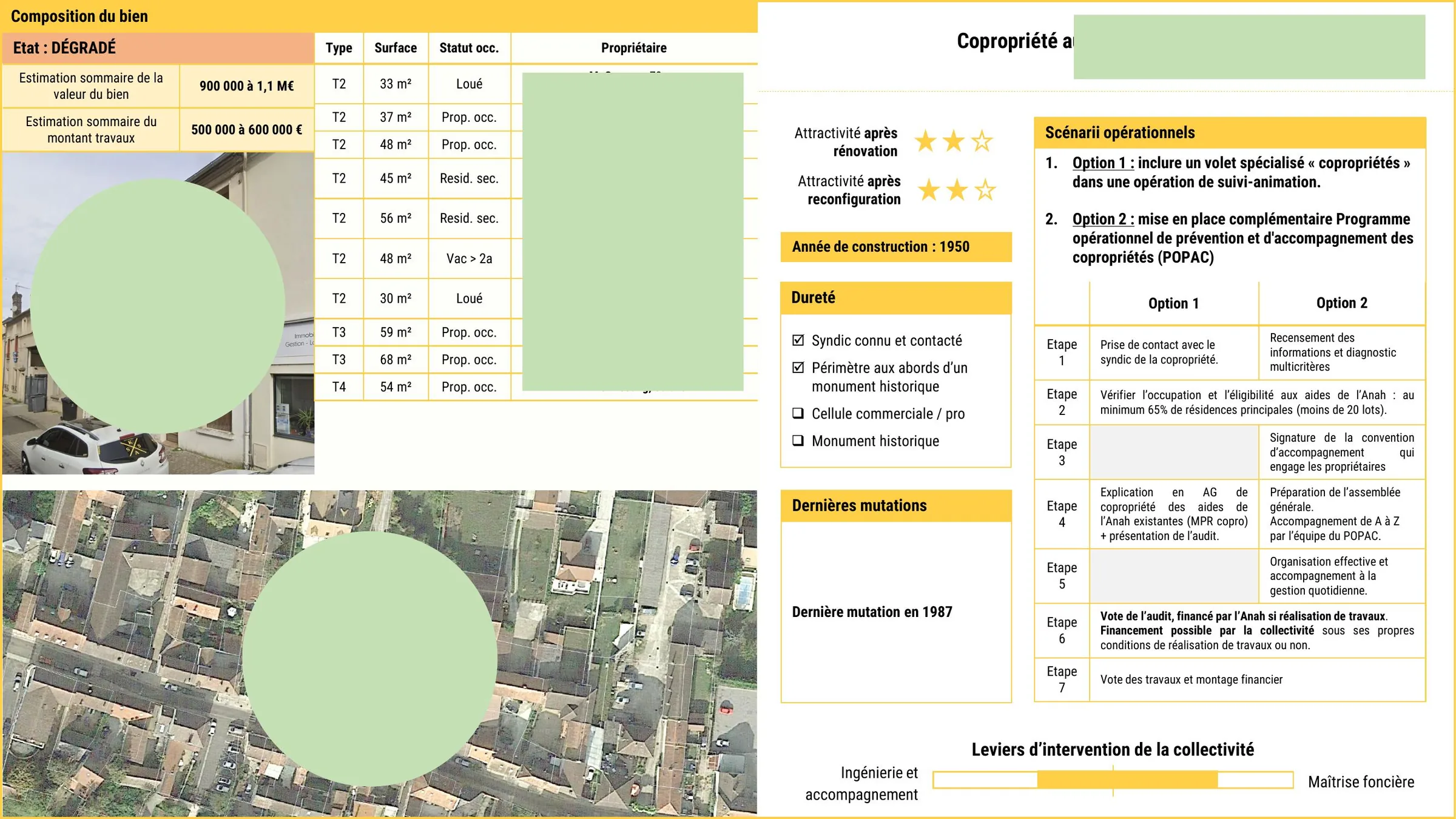The width and height of the screenshot is (1456, 819).
Task: Click the empty left end of the Leviers bar near Ingénierie
Action: [986, 780]
